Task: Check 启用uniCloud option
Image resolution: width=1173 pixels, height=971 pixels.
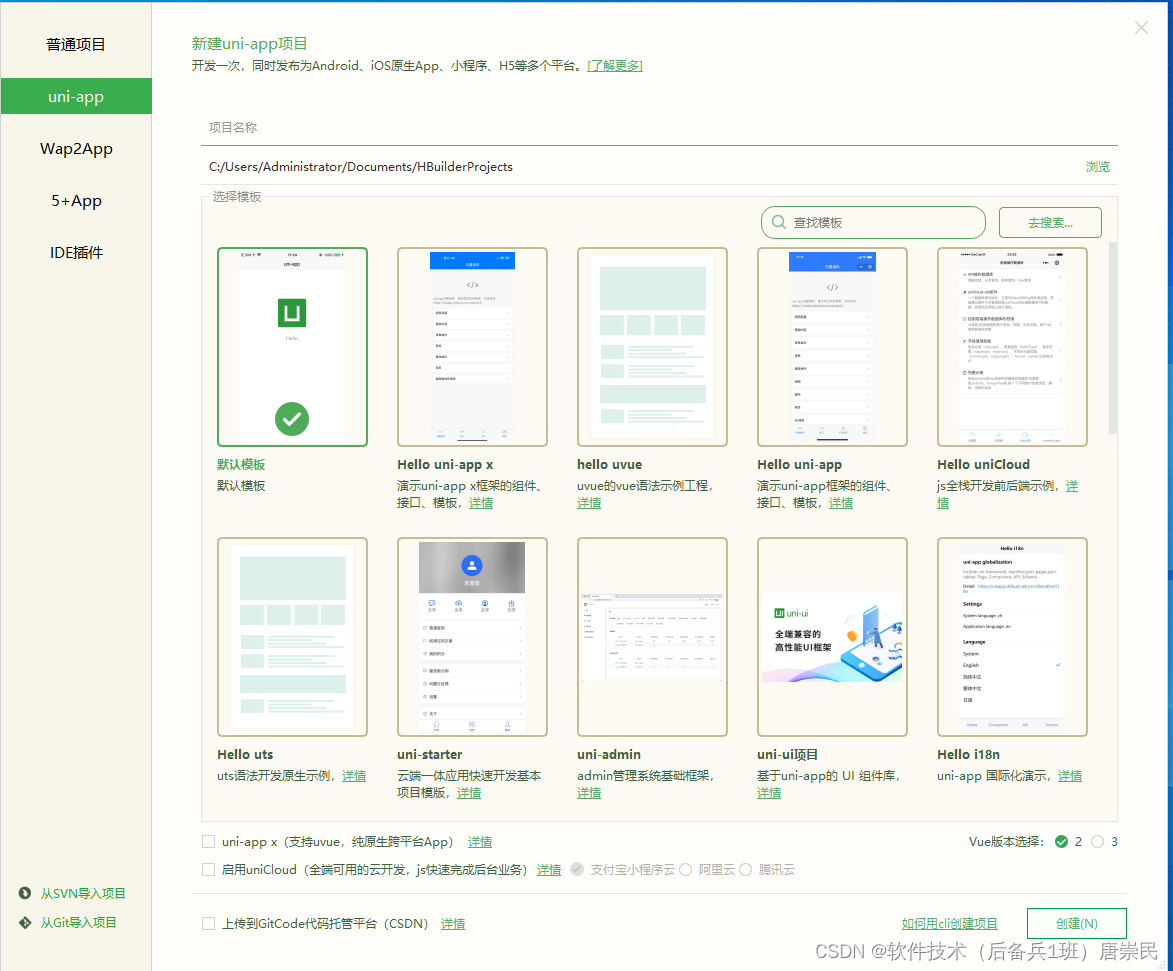Action: (209, 870)
